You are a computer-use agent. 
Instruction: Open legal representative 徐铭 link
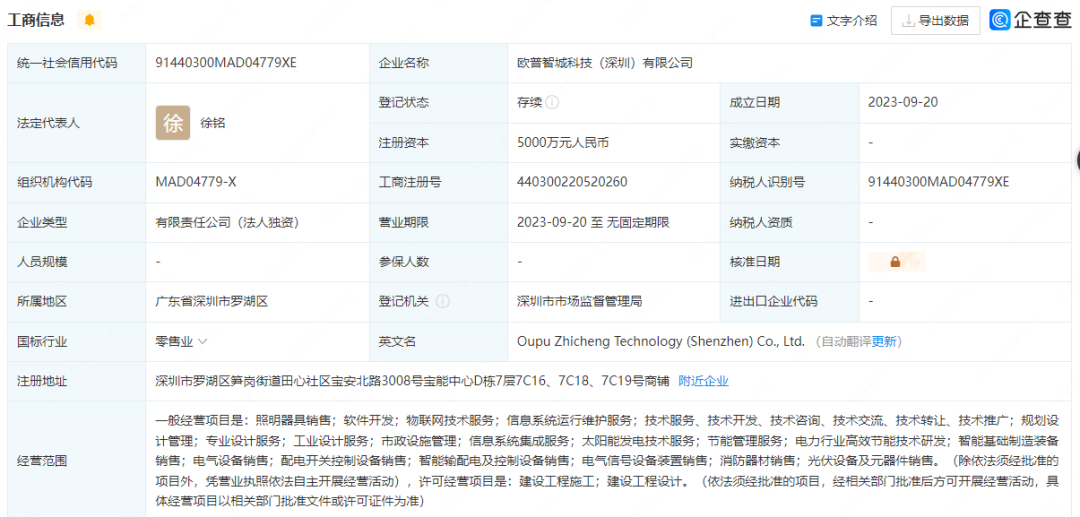pyautogui.click(x=212, y=123)
